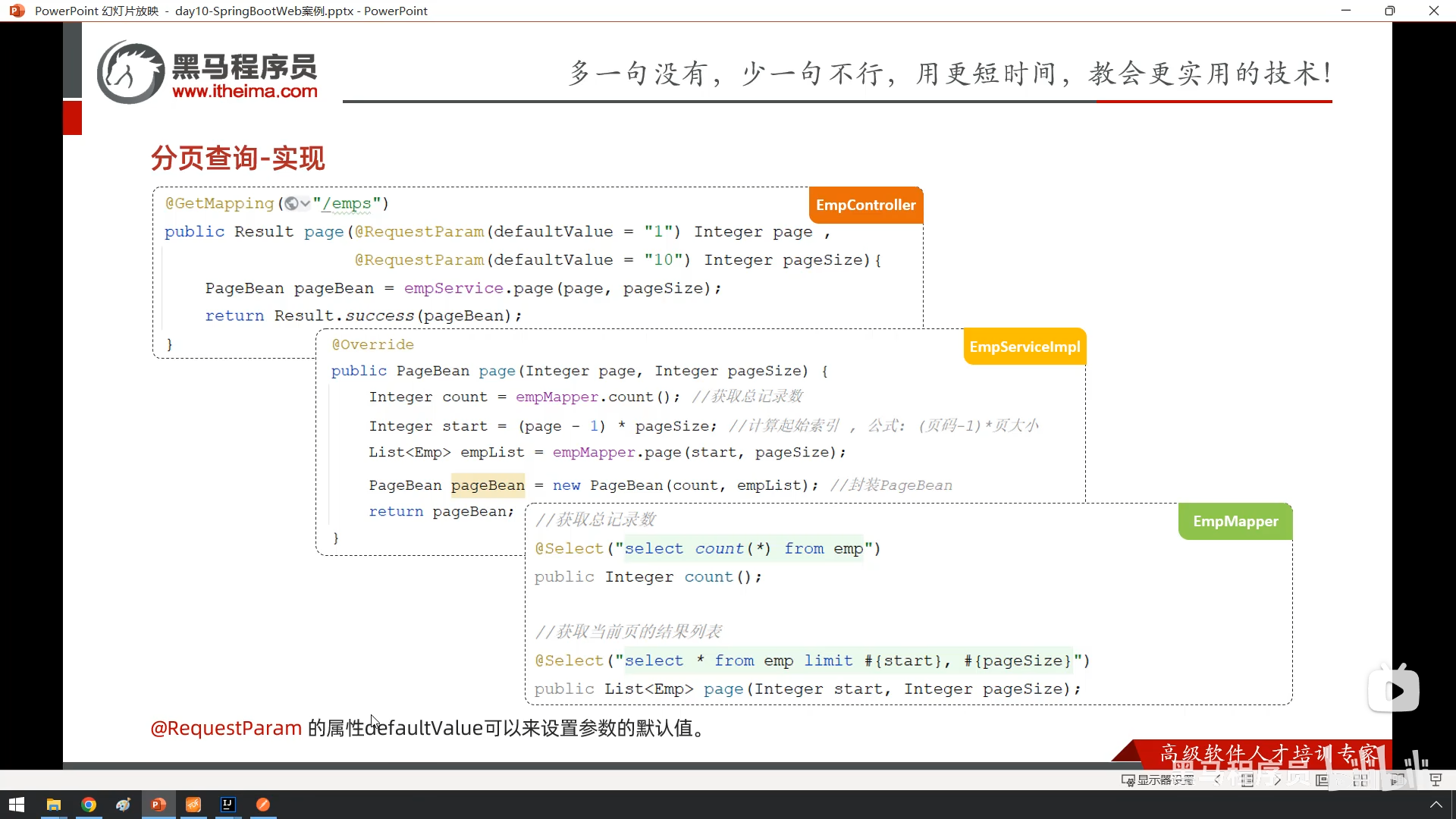
Task: Click the video play overlay button
Action: coord(1394,690)
